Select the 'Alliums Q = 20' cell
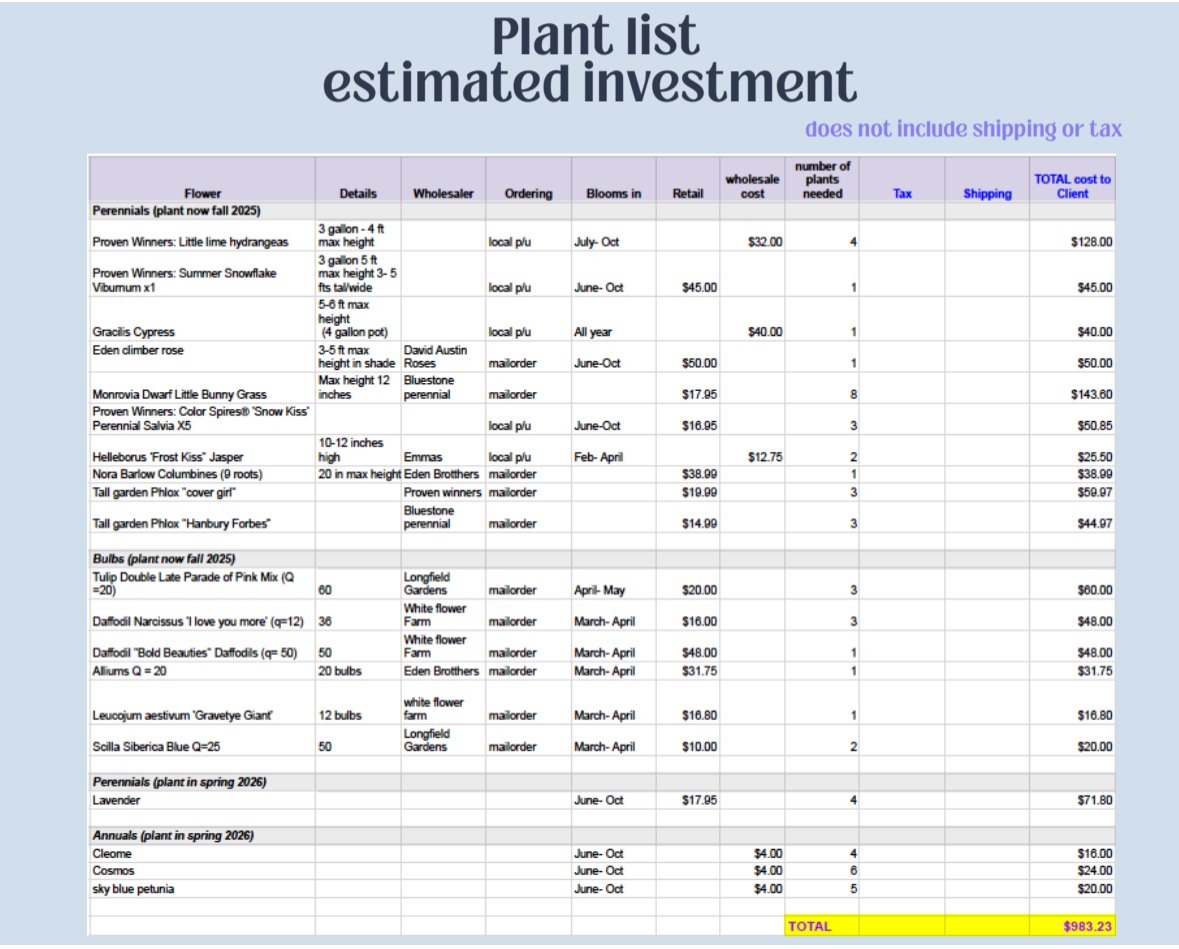 pos(202,671)
